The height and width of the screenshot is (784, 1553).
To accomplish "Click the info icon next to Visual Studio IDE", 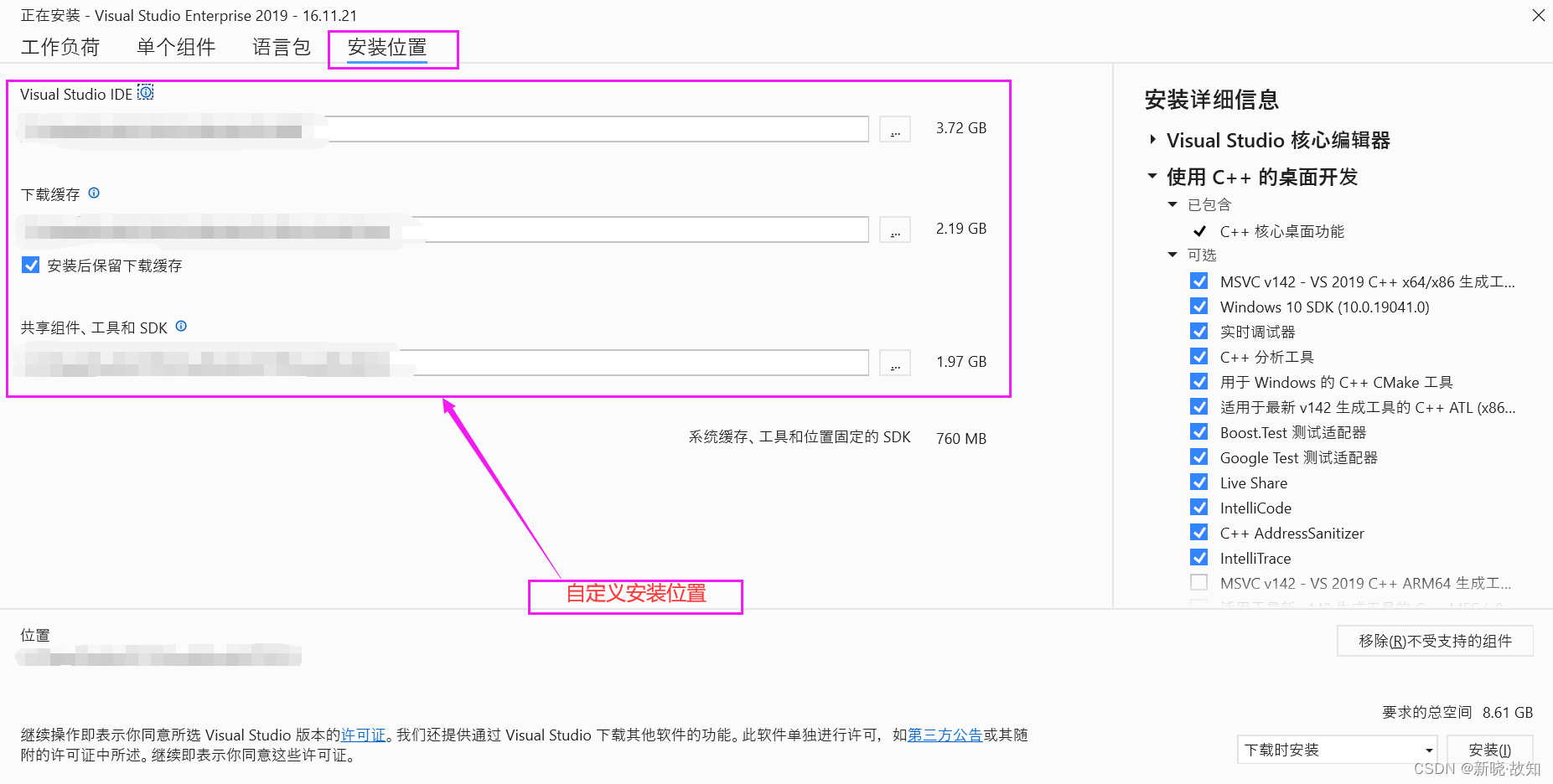I will [146, 92].
